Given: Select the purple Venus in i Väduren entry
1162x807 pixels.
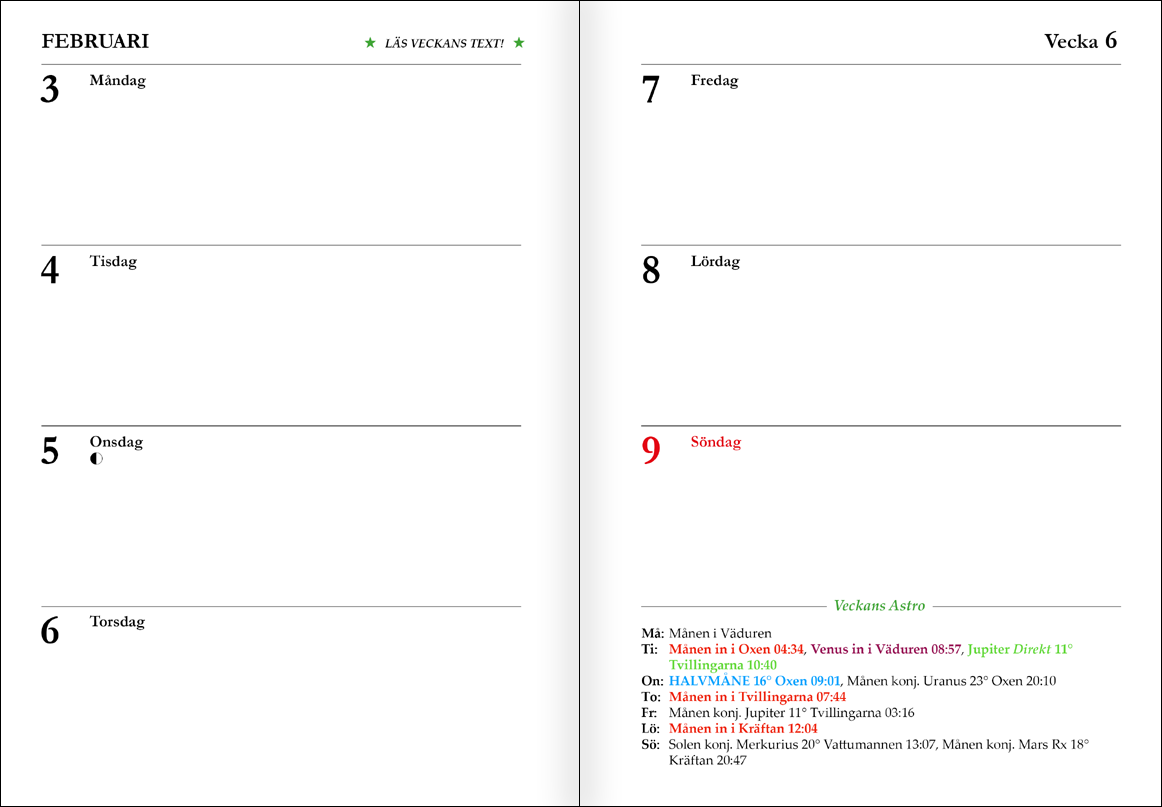Looking at the screenshot, I should pos(885,649).
